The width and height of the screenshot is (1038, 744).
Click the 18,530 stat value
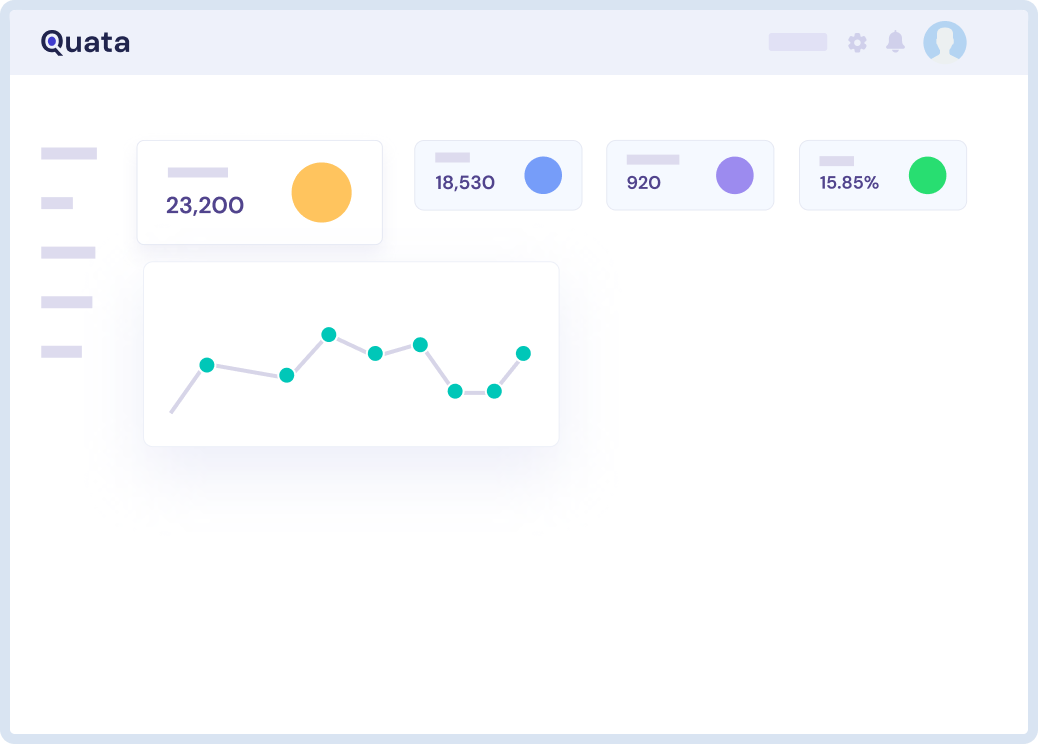(464, 183)
